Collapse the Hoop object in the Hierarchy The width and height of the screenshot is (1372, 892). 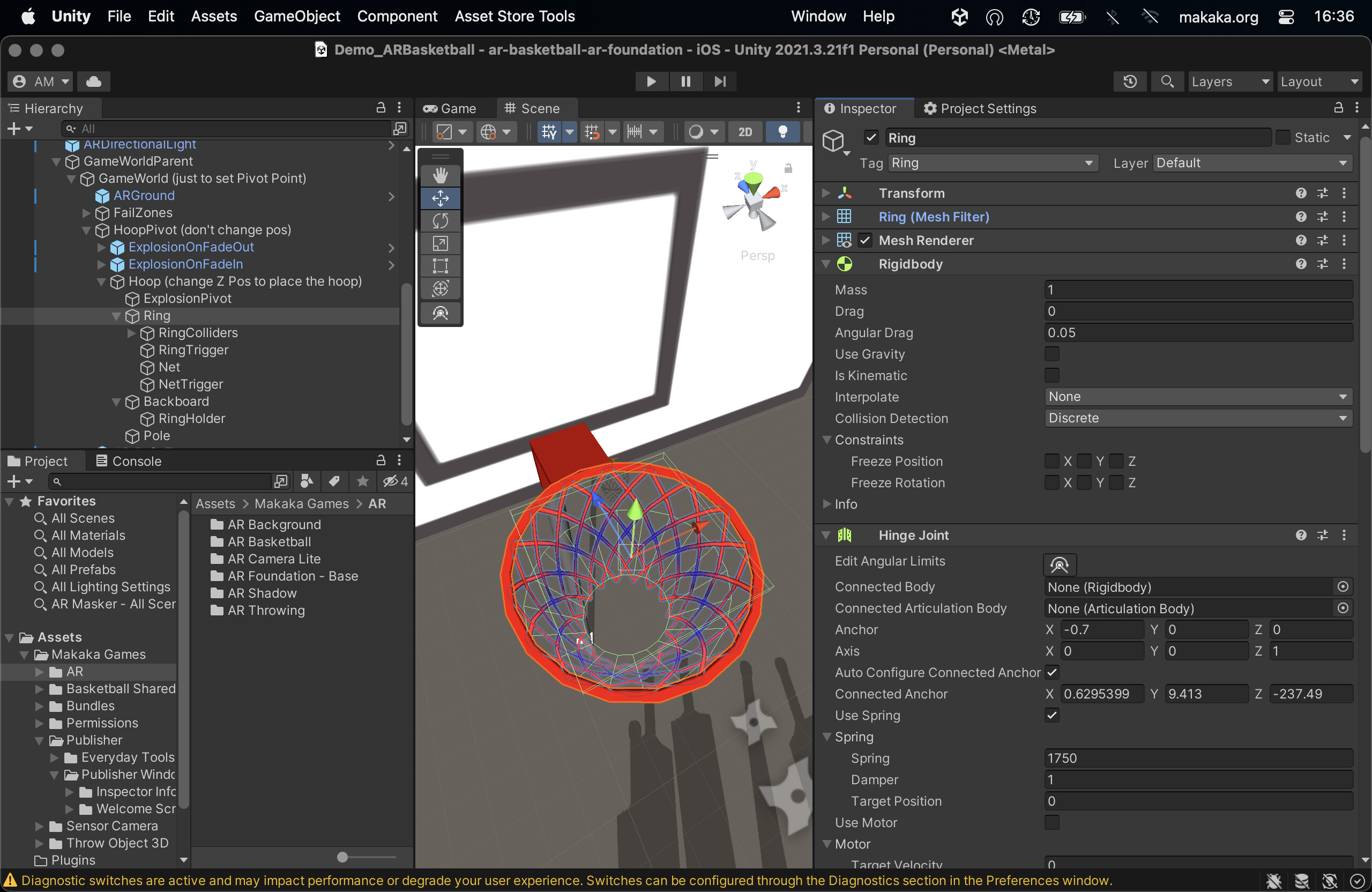tap(101, 281)
